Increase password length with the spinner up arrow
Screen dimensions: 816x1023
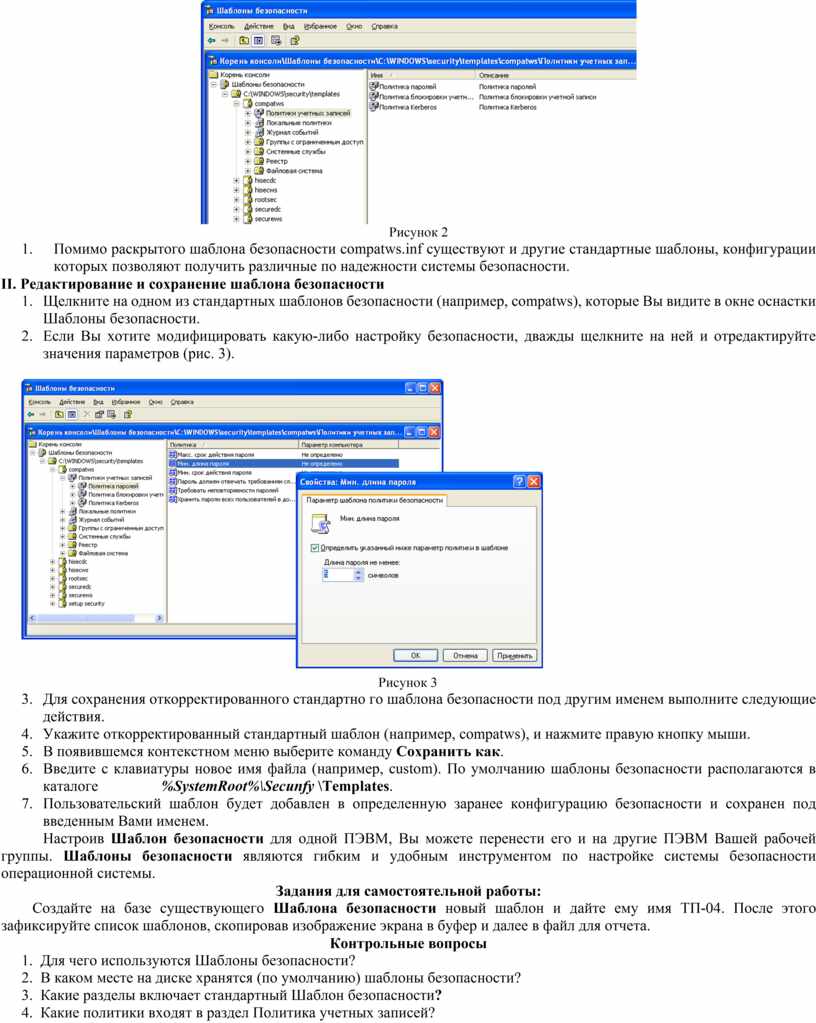click(x=357, y=571)
